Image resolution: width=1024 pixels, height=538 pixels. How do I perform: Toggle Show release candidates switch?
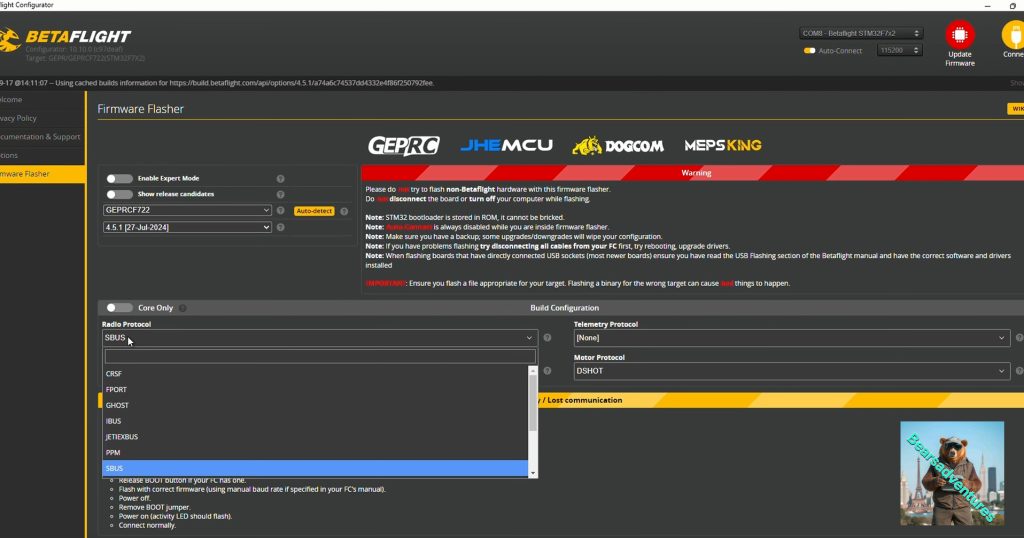tap(120, 194)
